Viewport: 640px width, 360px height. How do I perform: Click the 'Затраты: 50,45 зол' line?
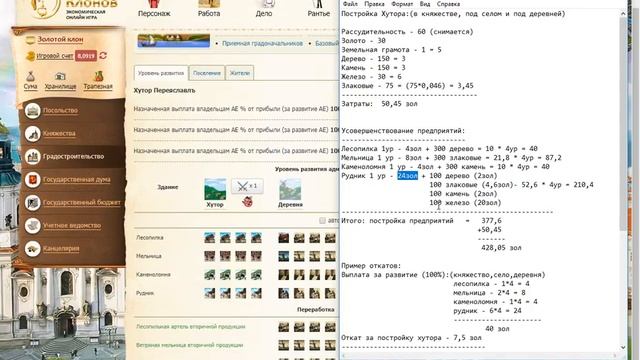coord(379,104)
